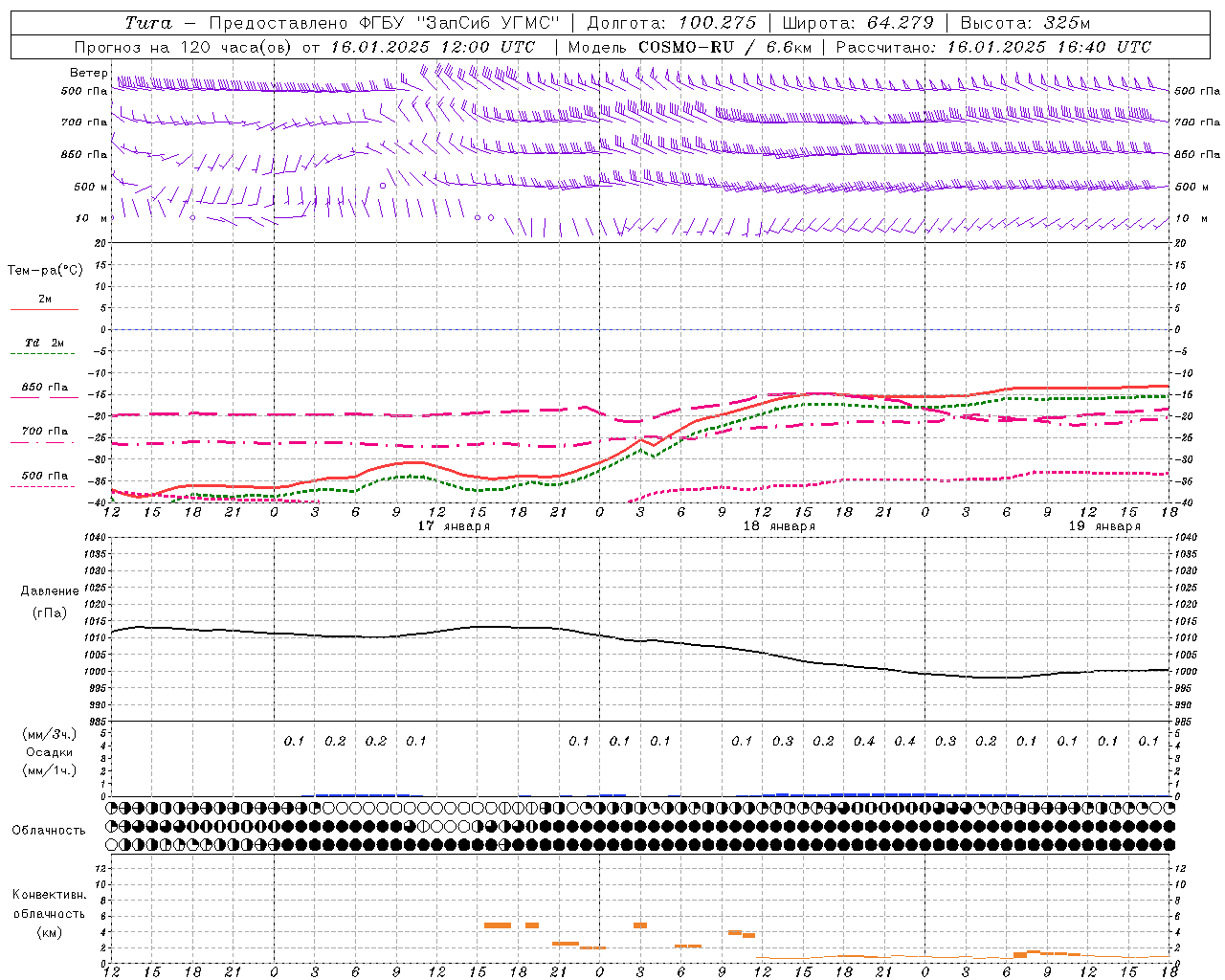1225x980 pixels.
Task: Click the "700 гПа" temperature legend entry
Action: click(x=45, y=432)
